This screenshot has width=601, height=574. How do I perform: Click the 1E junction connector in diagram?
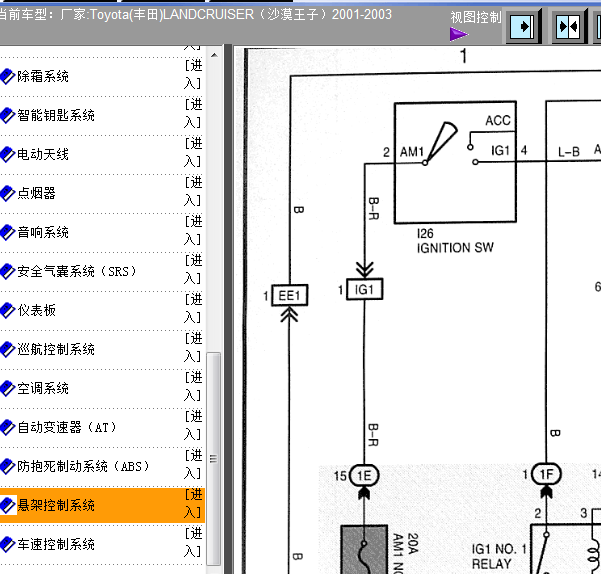(x=364, y=476)
